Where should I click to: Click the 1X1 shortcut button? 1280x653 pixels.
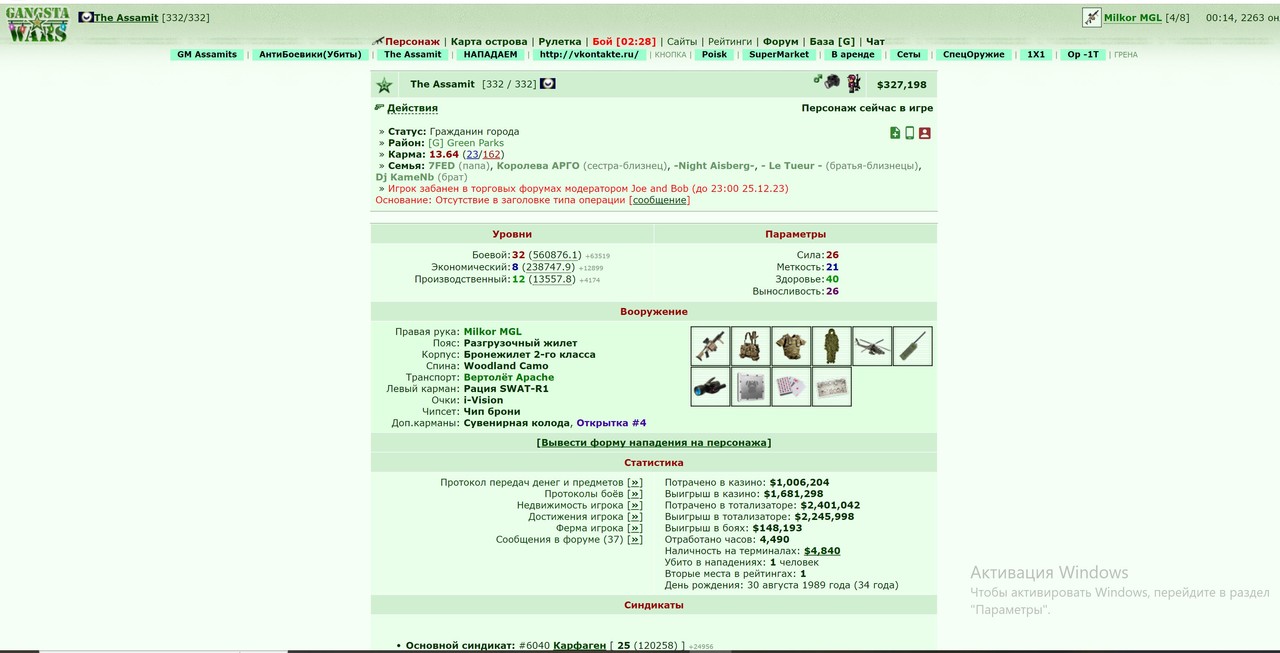click(x=1035, y=55)
